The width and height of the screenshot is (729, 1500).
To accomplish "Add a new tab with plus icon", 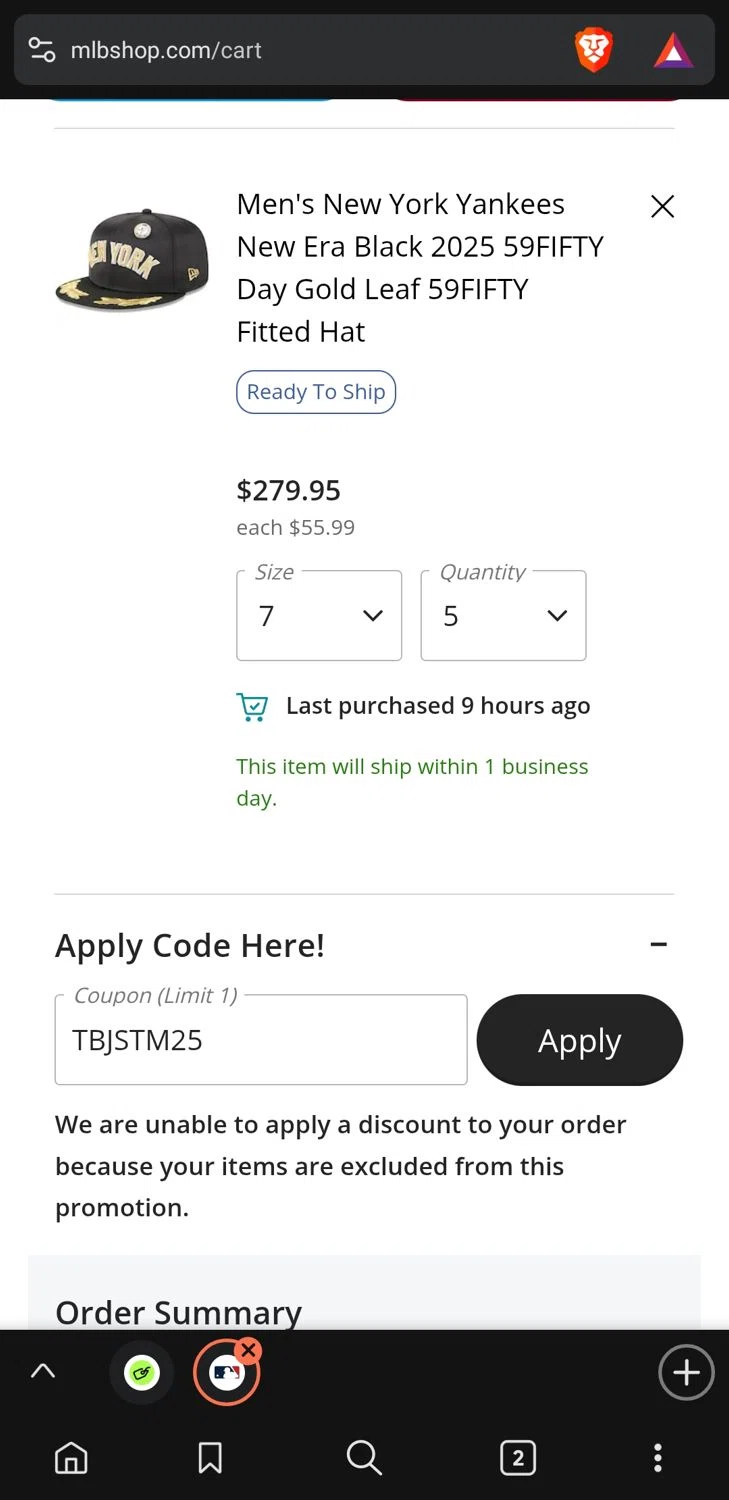I will [x=686, y=1373].
